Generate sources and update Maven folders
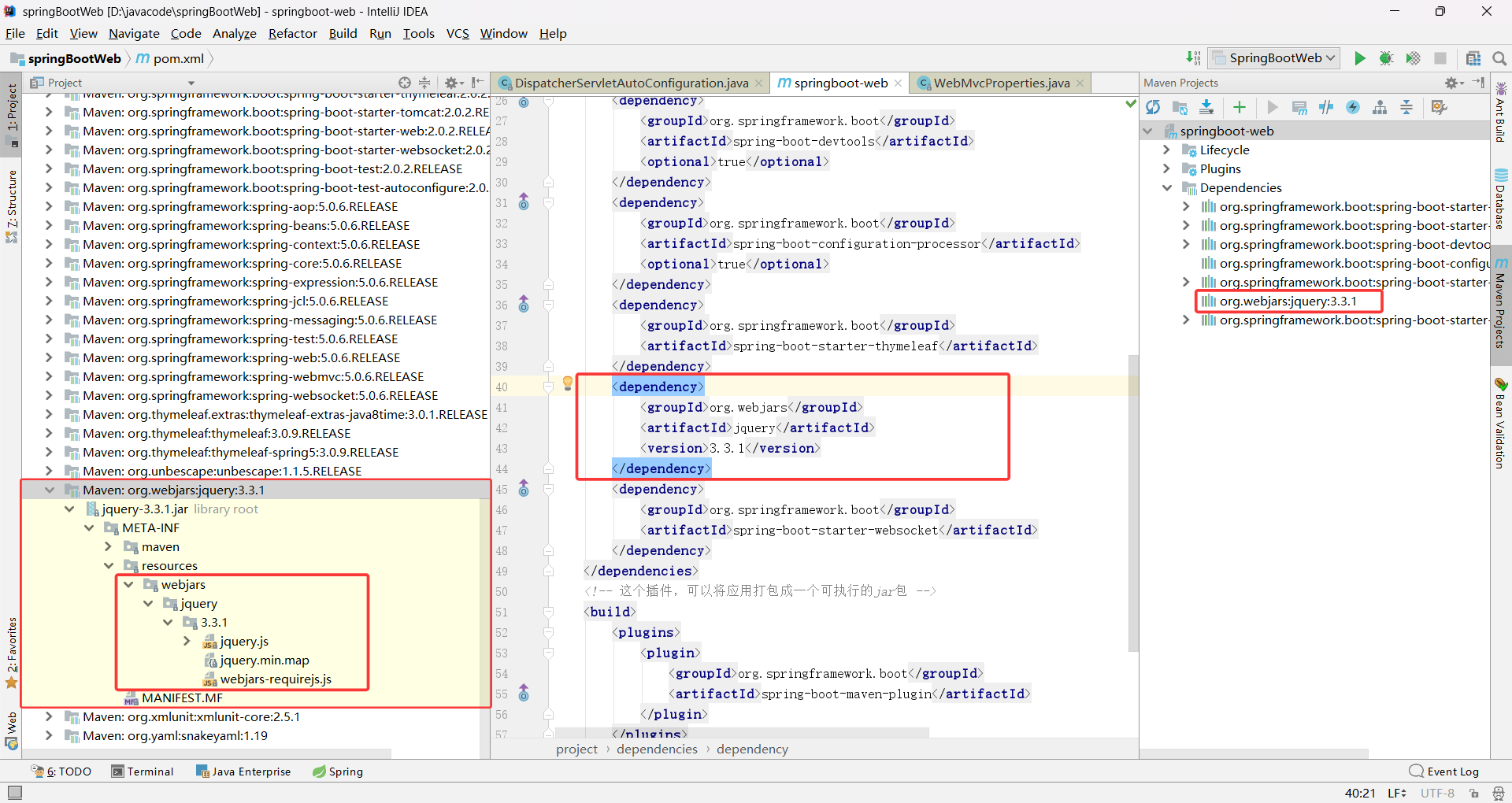 click(x=1180, y=107)
